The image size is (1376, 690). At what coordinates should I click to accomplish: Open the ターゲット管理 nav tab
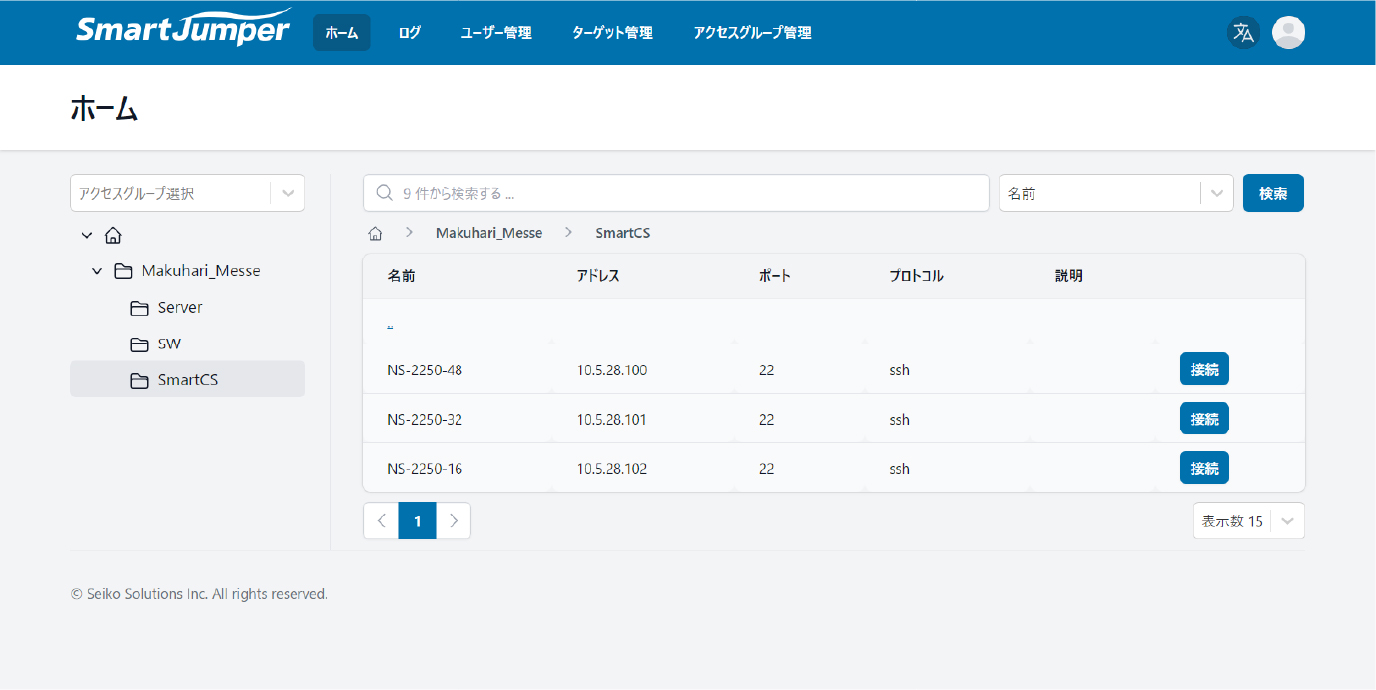pyautogui.click(x=612, y=32)
